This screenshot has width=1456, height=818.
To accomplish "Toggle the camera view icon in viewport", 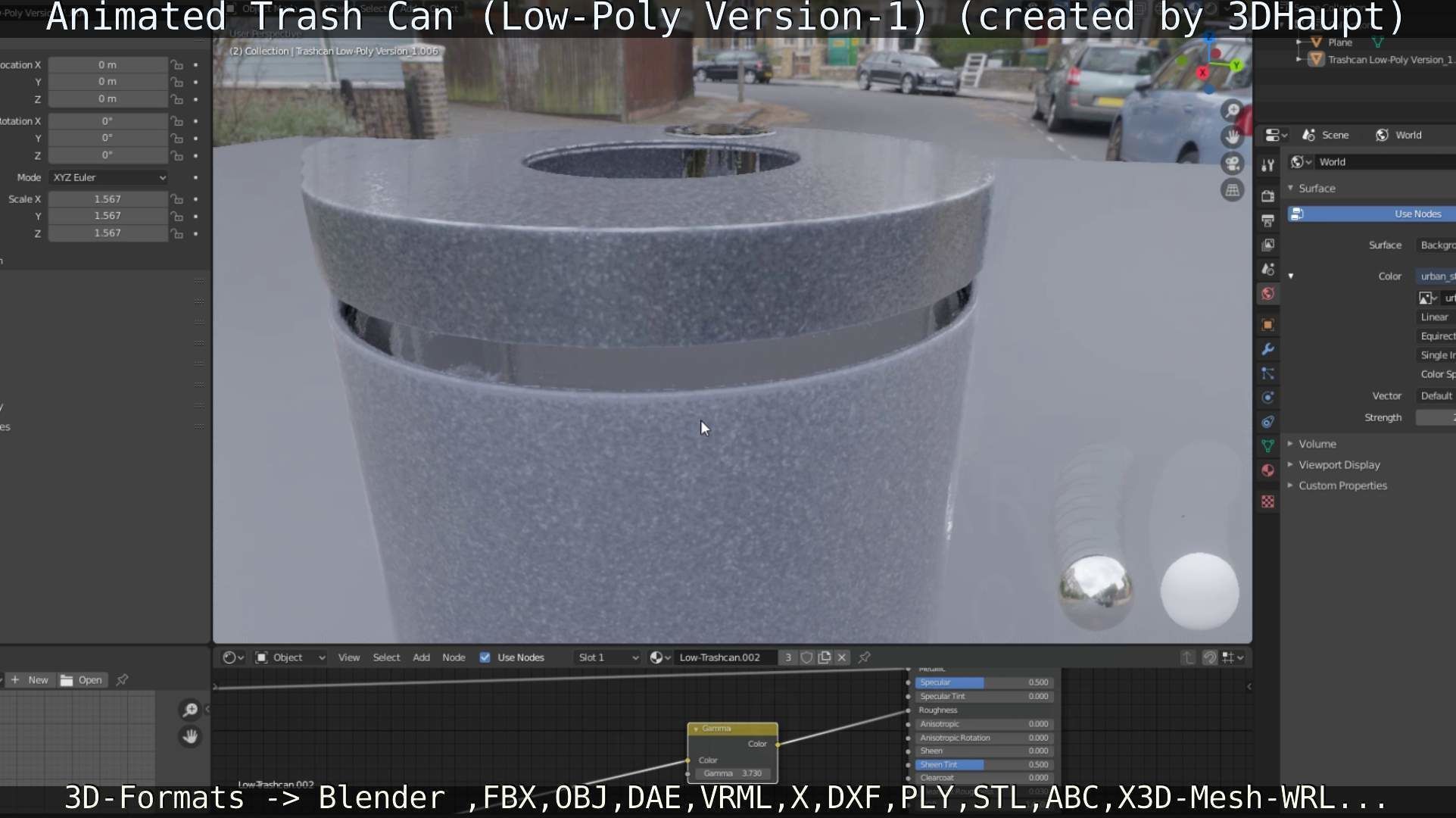I will [x=1233, y=164].
